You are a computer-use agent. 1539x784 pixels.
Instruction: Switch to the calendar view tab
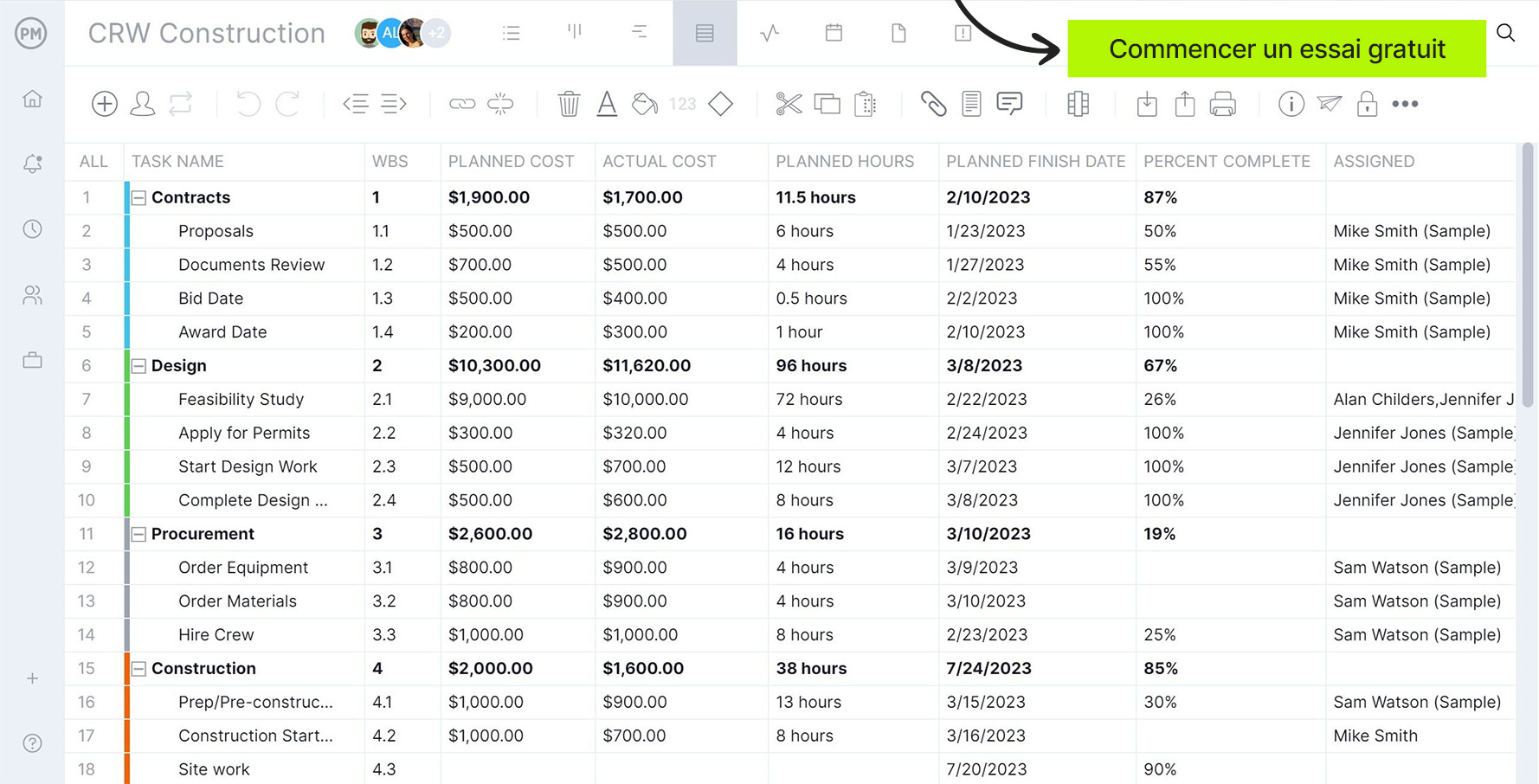[x=834, y=33]
